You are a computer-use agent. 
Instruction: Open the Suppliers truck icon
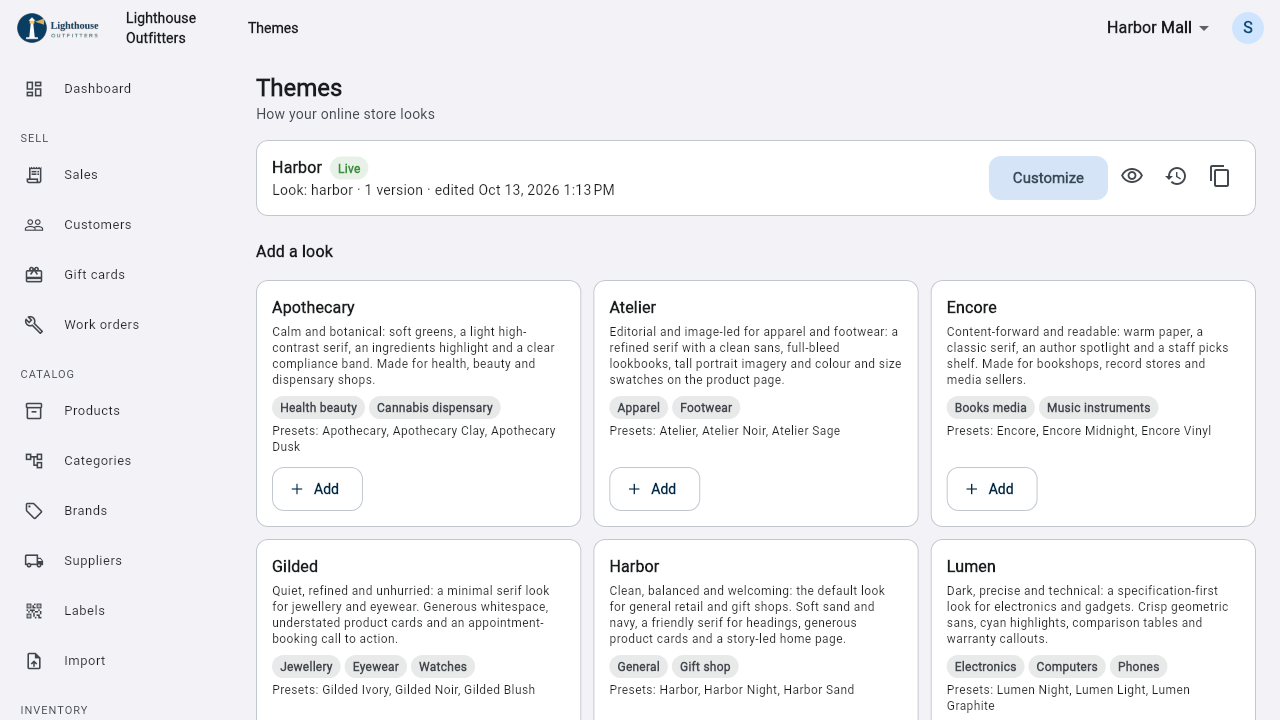[x=34, y=561]
